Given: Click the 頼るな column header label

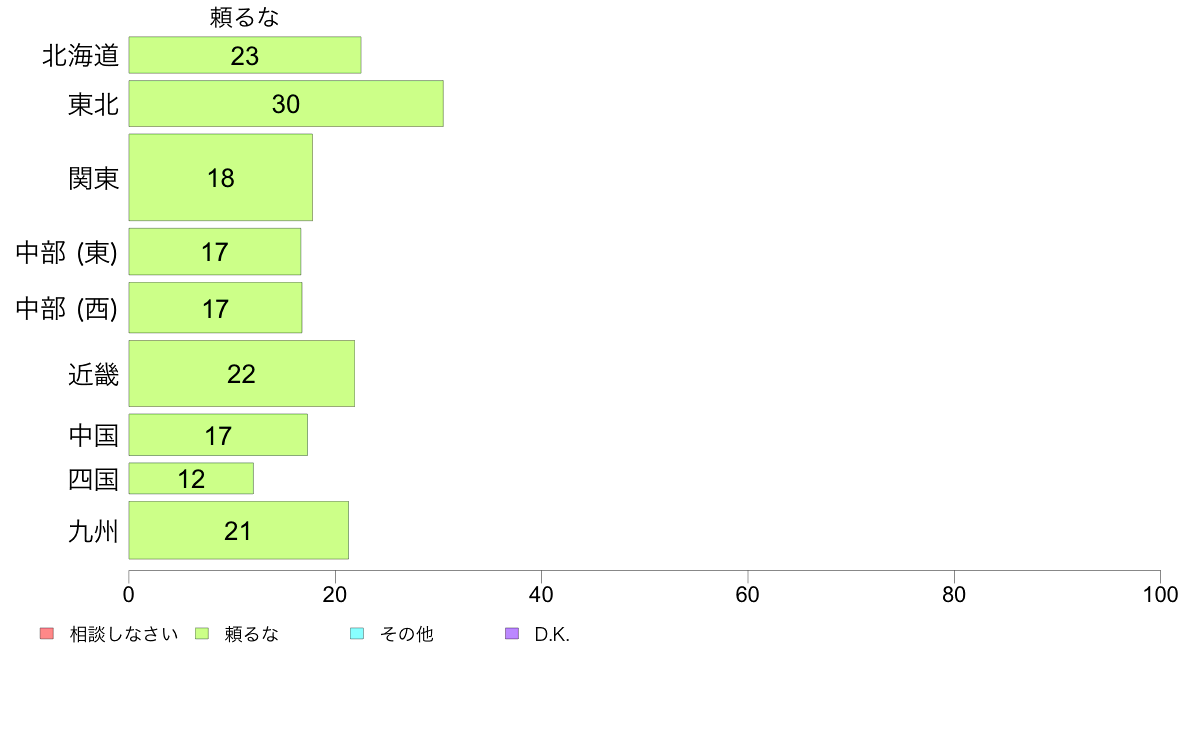Looking at the screenshot, I should click(245, 17).
